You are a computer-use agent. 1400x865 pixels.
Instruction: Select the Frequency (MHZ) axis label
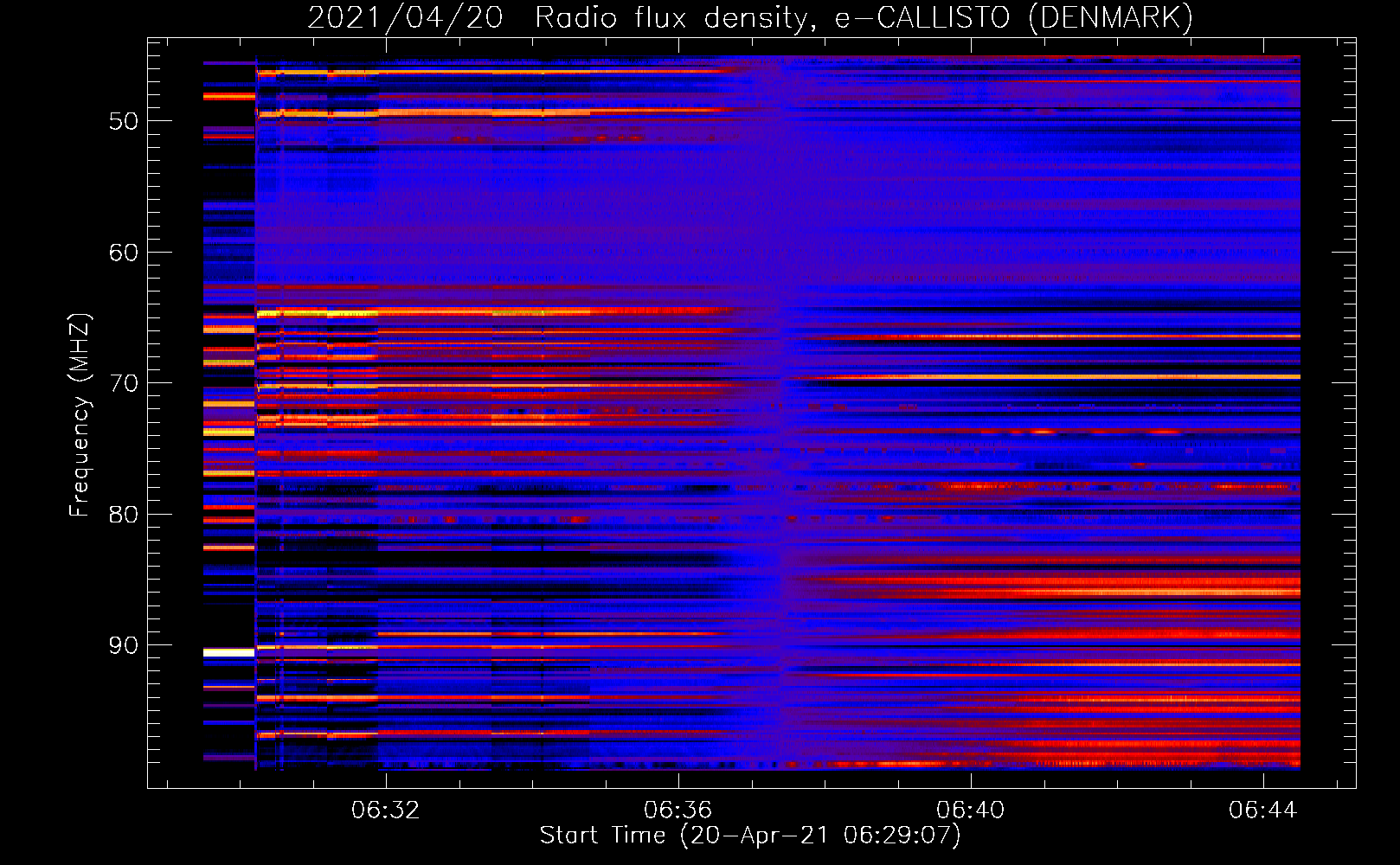pyautogui.click(x=79, y=415)
